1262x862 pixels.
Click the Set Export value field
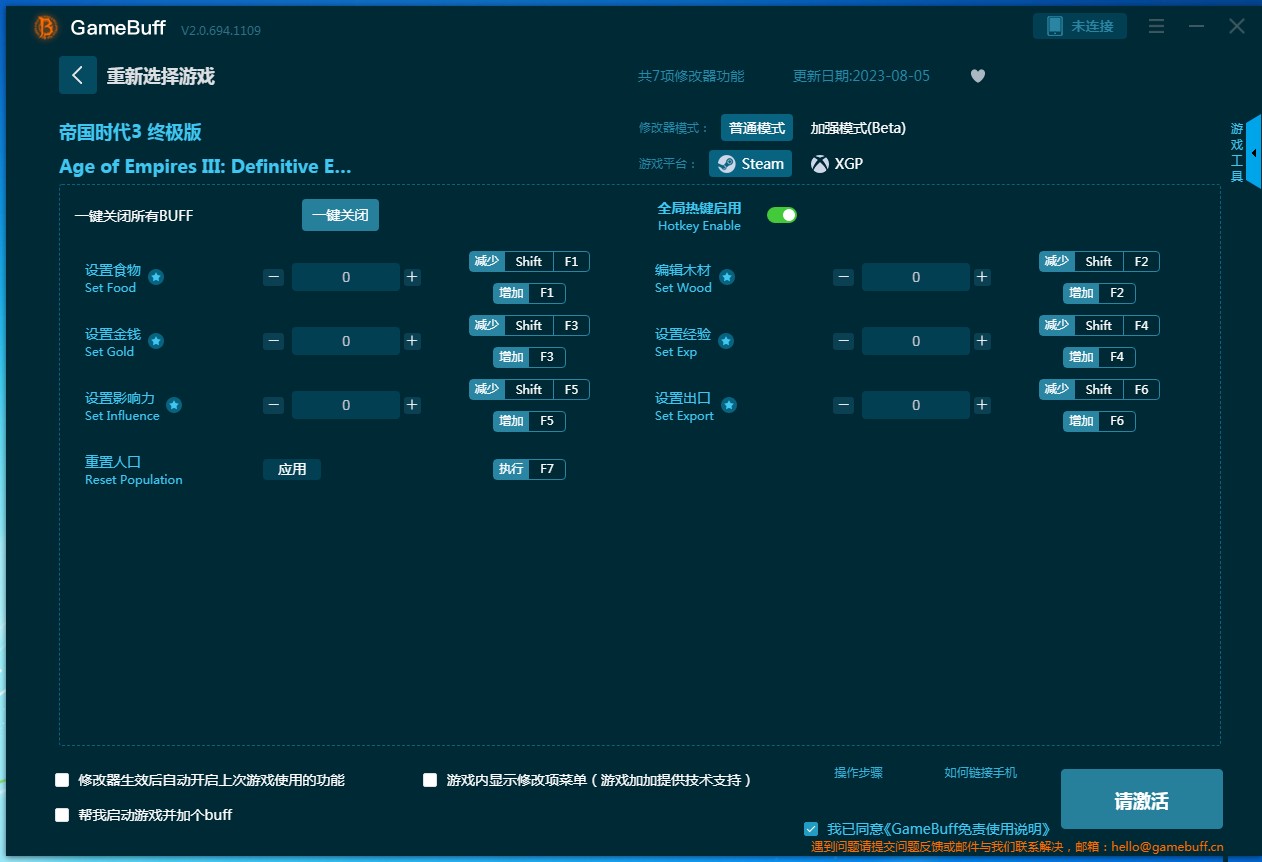click(916, 405)
